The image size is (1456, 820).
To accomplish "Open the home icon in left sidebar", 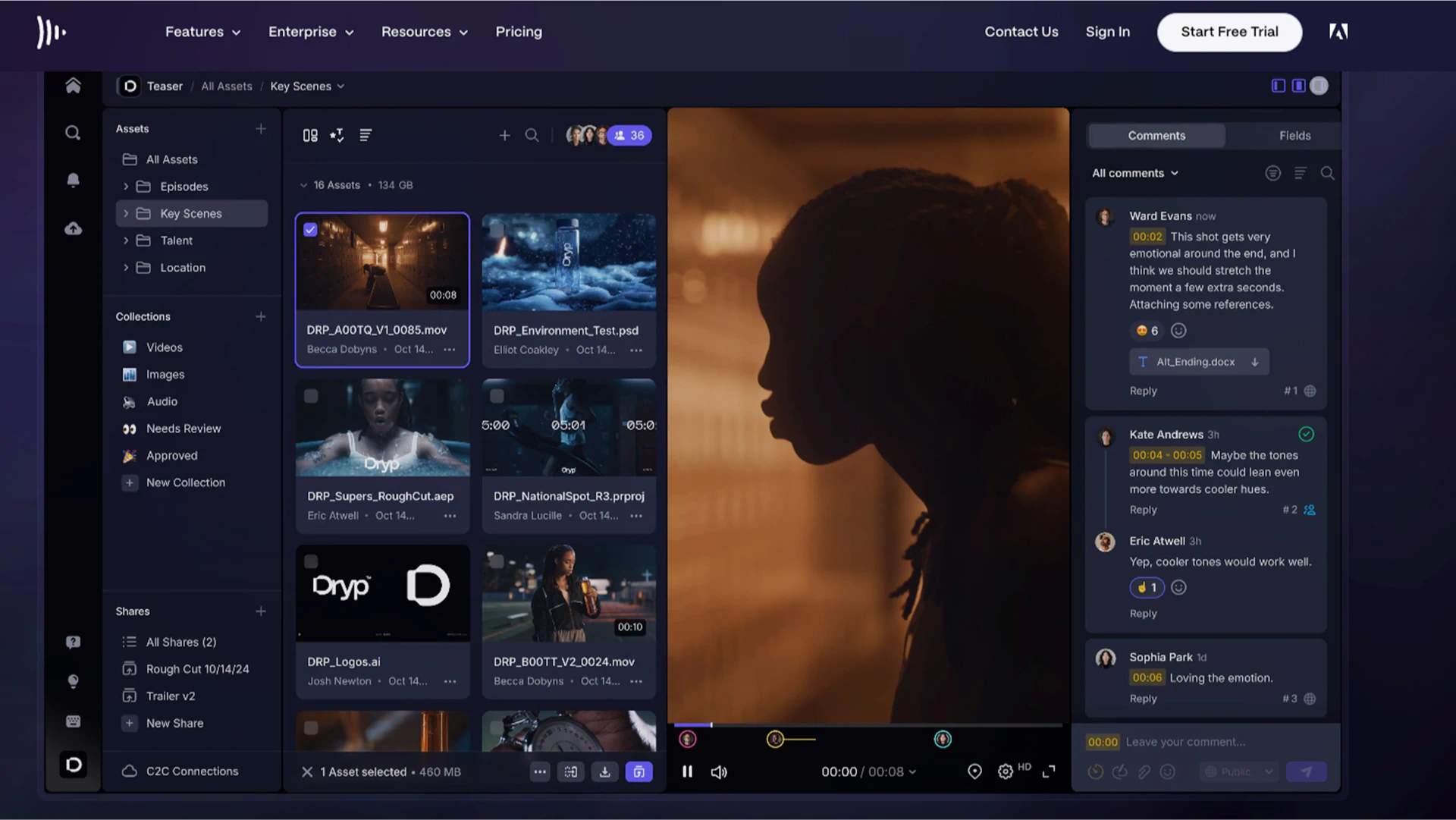I will (x=73, y=86).
